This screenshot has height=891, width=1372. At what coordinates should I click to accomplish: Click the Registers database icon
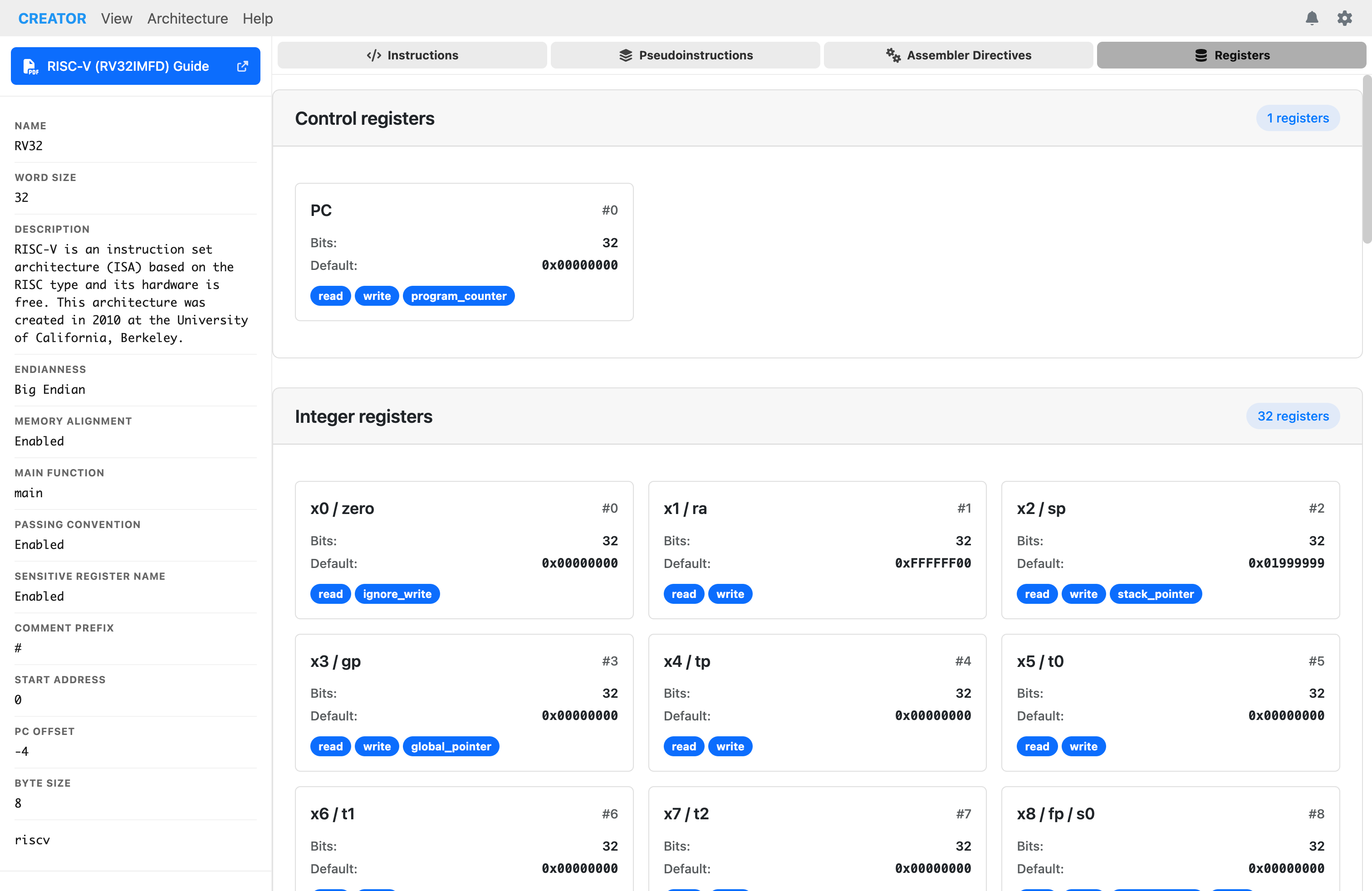1201,55
